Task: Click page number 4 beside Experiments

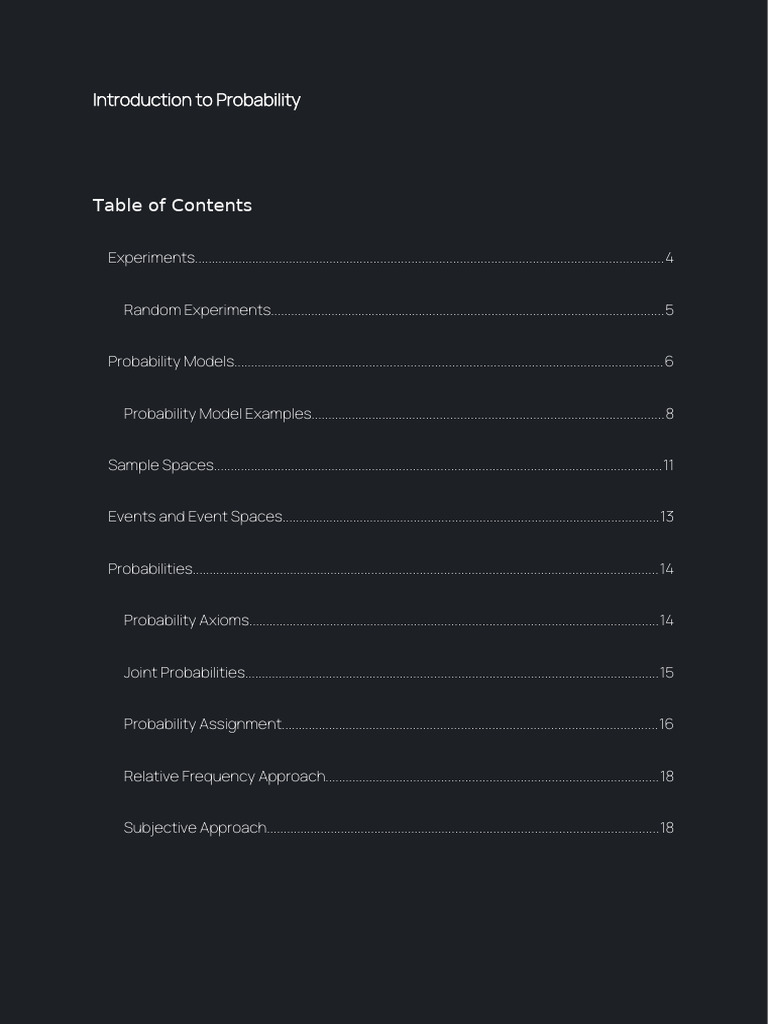Action: (669, 258)
